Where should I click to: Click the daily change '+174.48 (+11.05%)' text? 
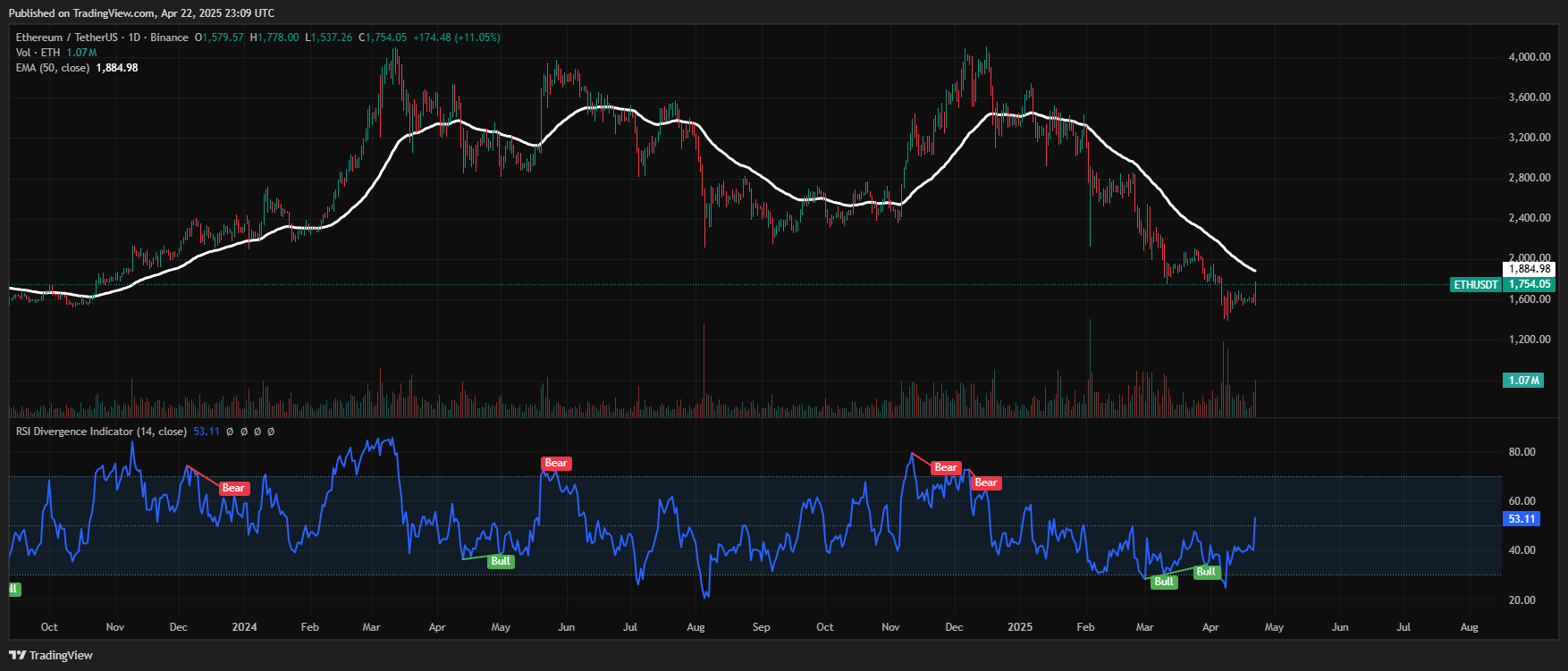click(456, 38)
